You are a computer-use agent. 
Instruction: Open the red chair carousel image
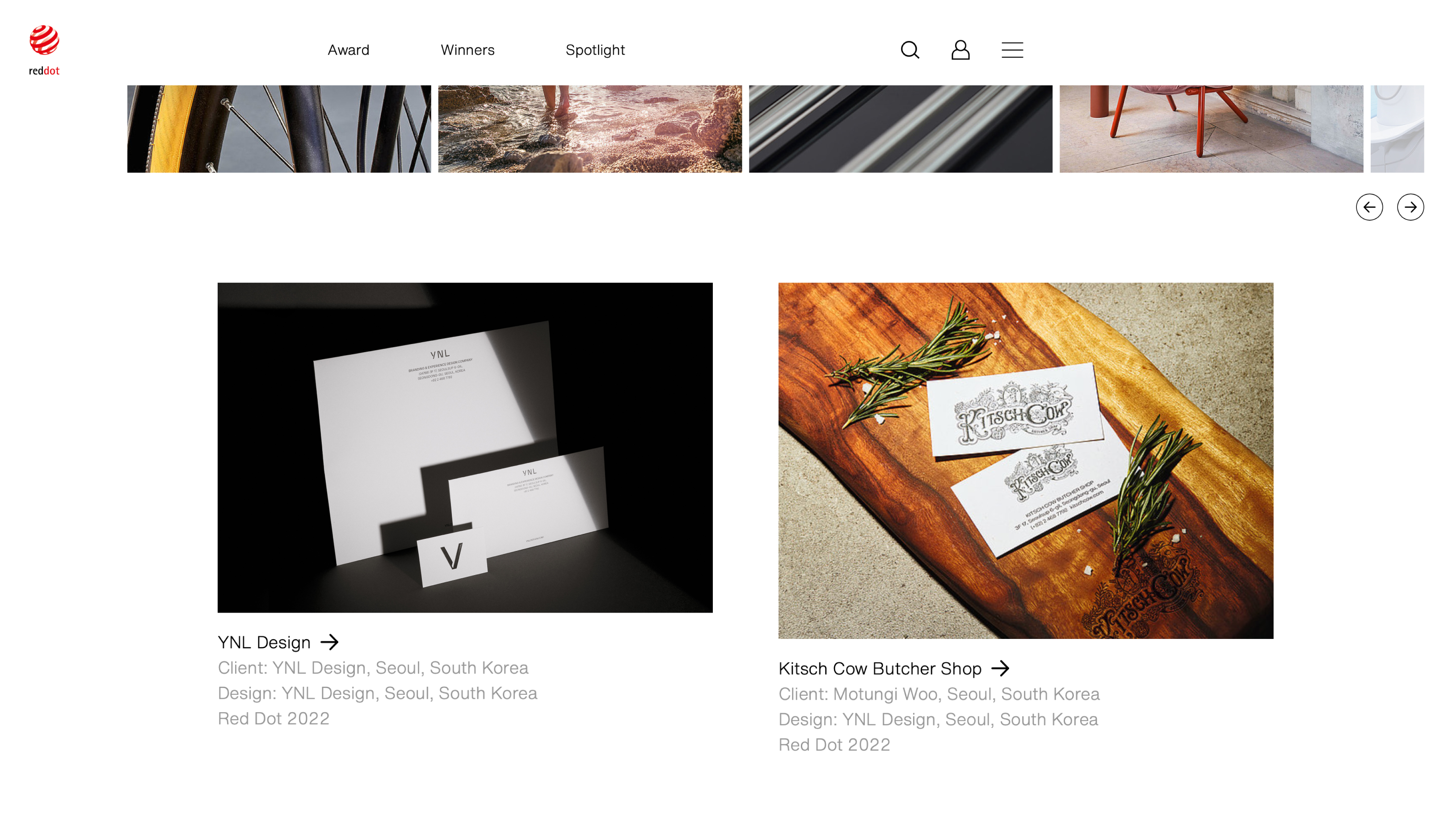[x=1211, y=129]
